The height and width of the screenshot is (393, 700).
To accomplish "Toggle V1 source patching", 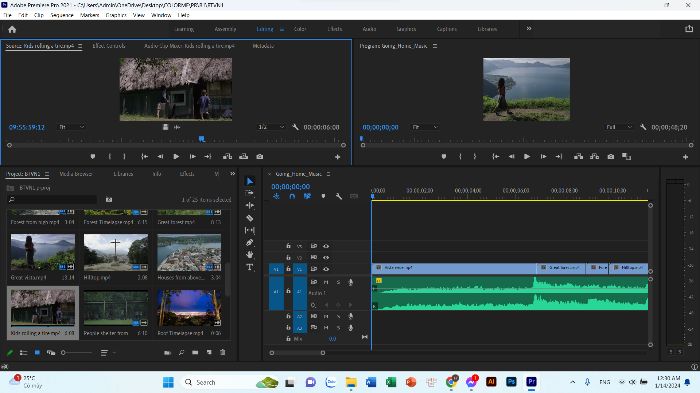I will tap(276, 269).
